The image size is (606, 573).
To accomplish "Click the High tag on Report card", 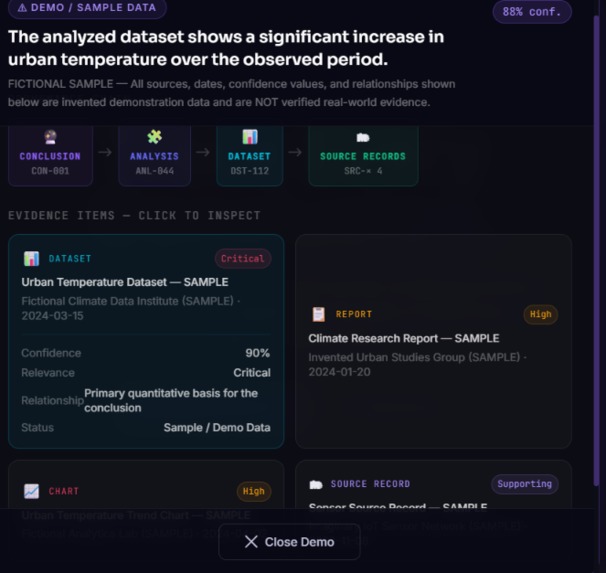I will (540, 315).
